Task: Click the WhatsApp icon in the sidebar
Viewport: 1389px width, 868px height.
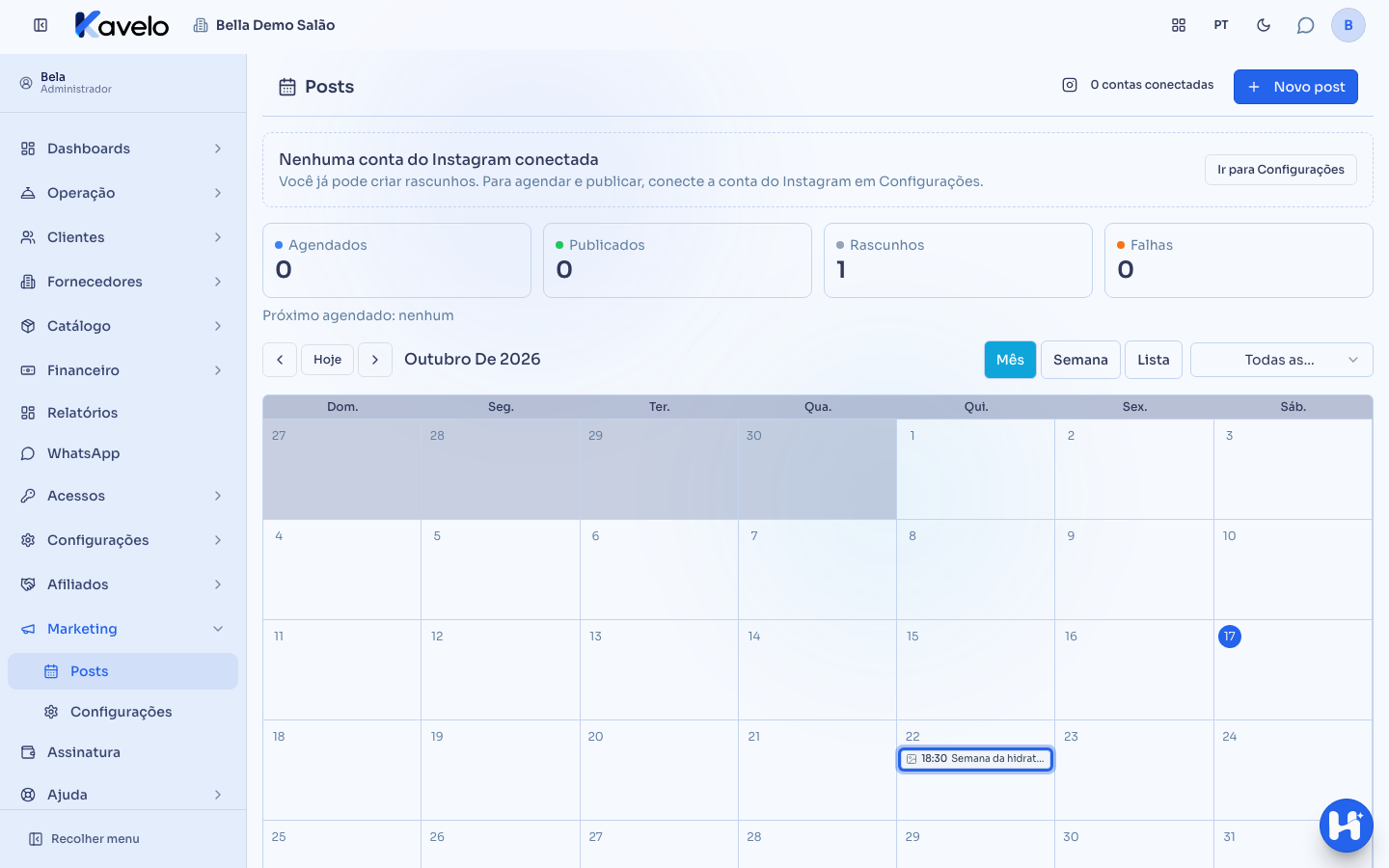Action: (28, 453)
